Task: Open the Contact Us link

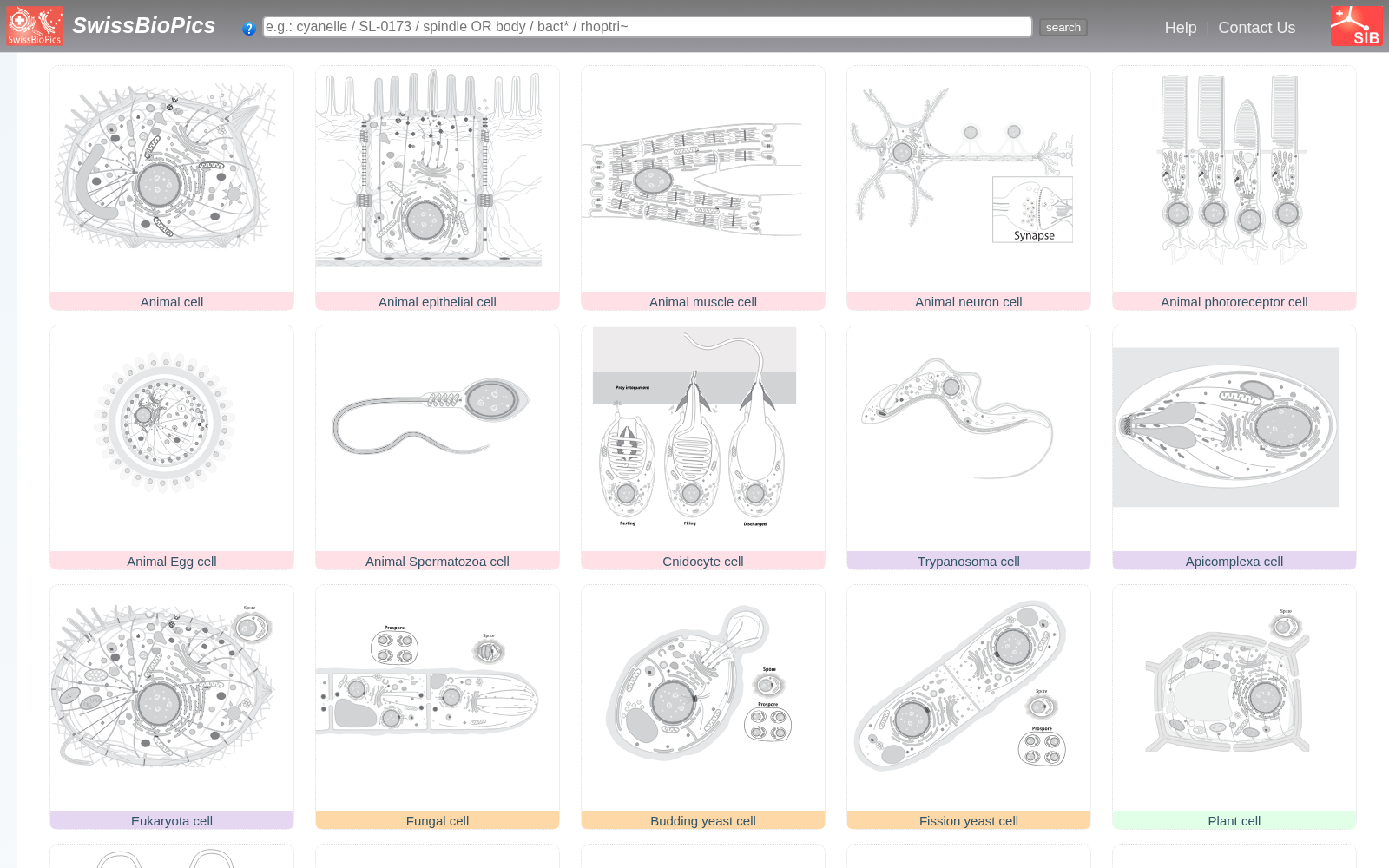Action: [1257, 28]
